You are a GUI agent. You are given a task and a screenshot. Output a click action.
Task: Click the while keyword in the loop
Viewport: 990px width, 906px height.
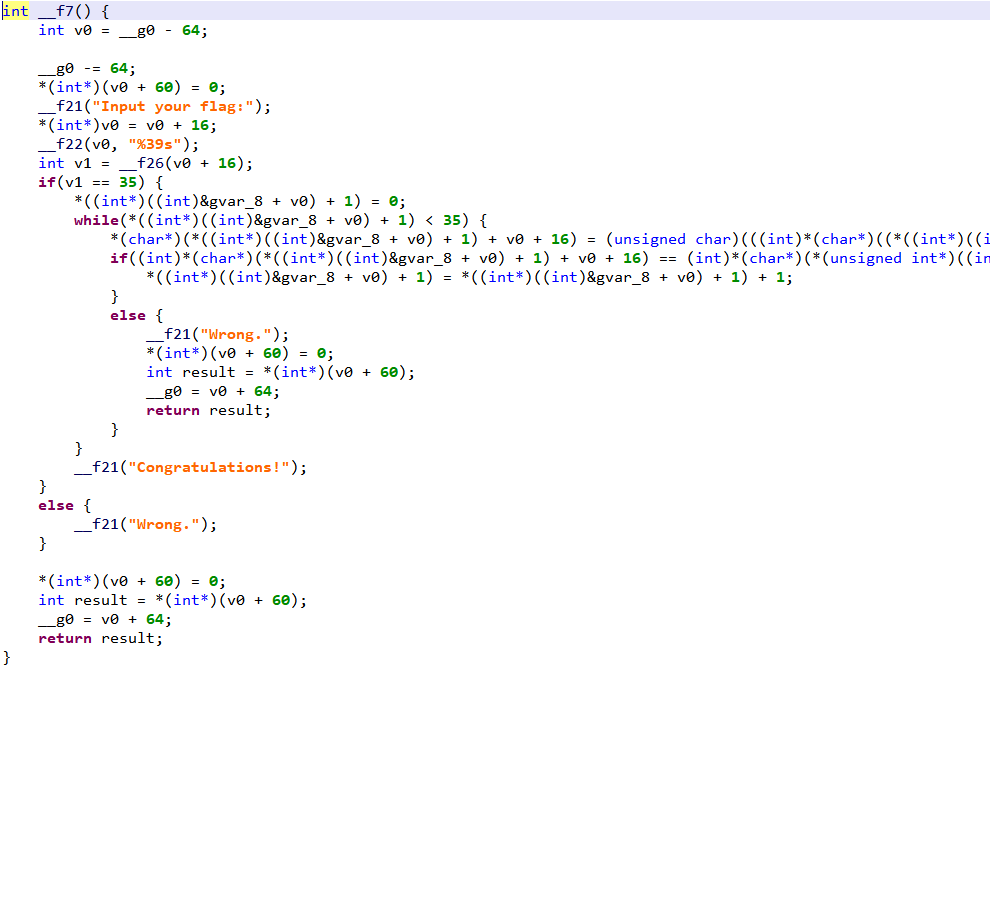96,220
